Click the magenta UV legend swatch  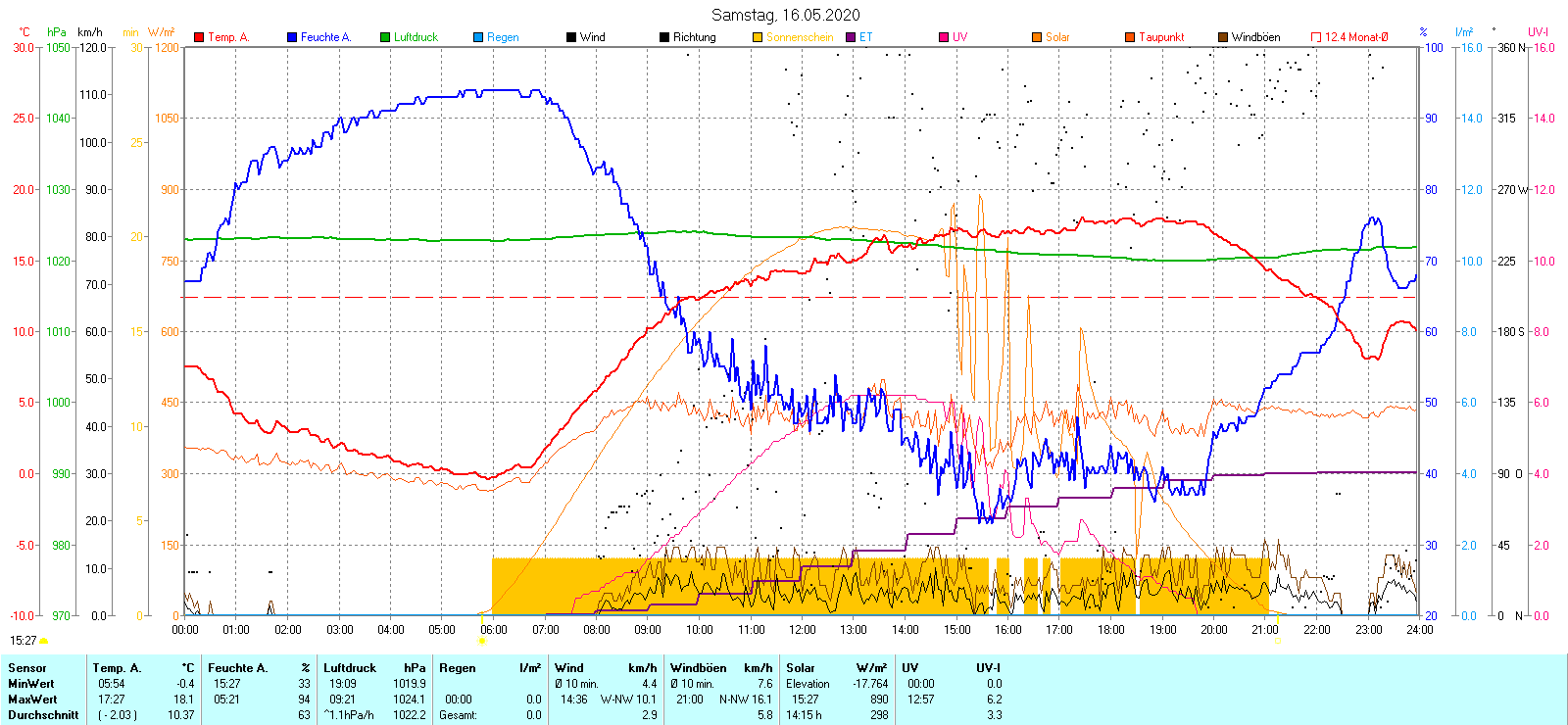point(944,37)
